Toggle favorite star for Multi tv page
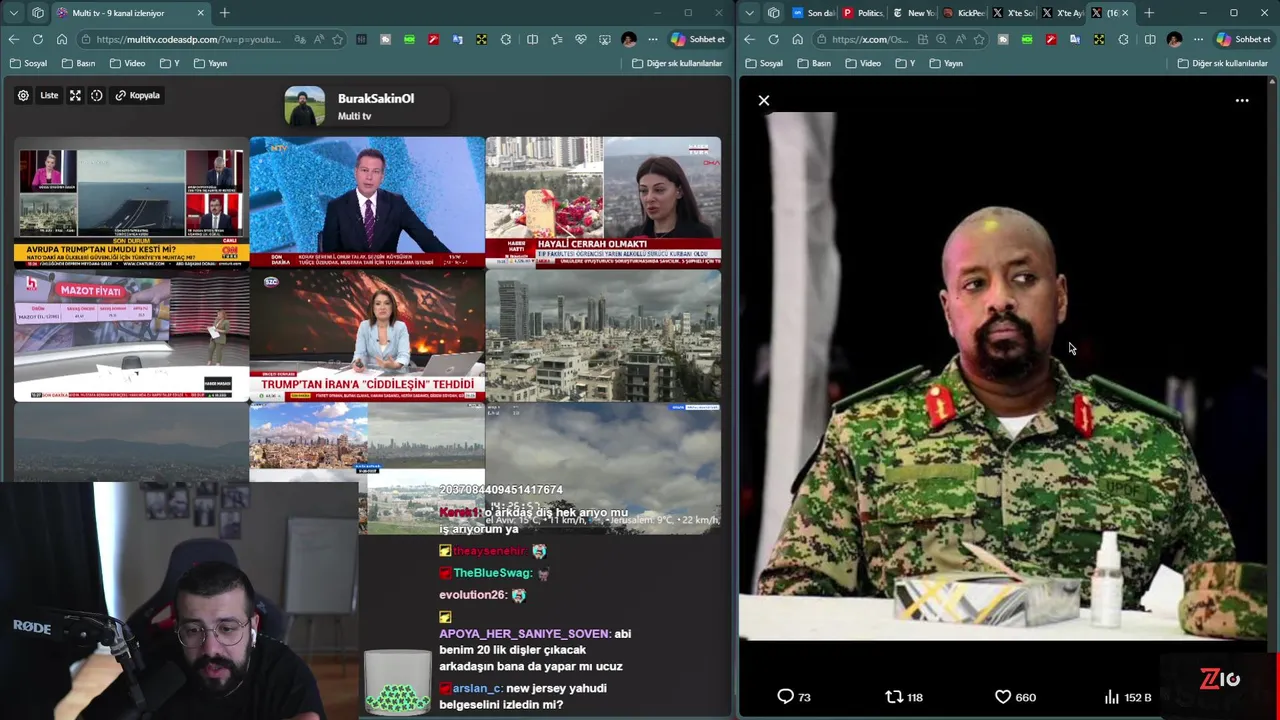The width and height of the screenshot is (1280, 720). tap(338, 39)
